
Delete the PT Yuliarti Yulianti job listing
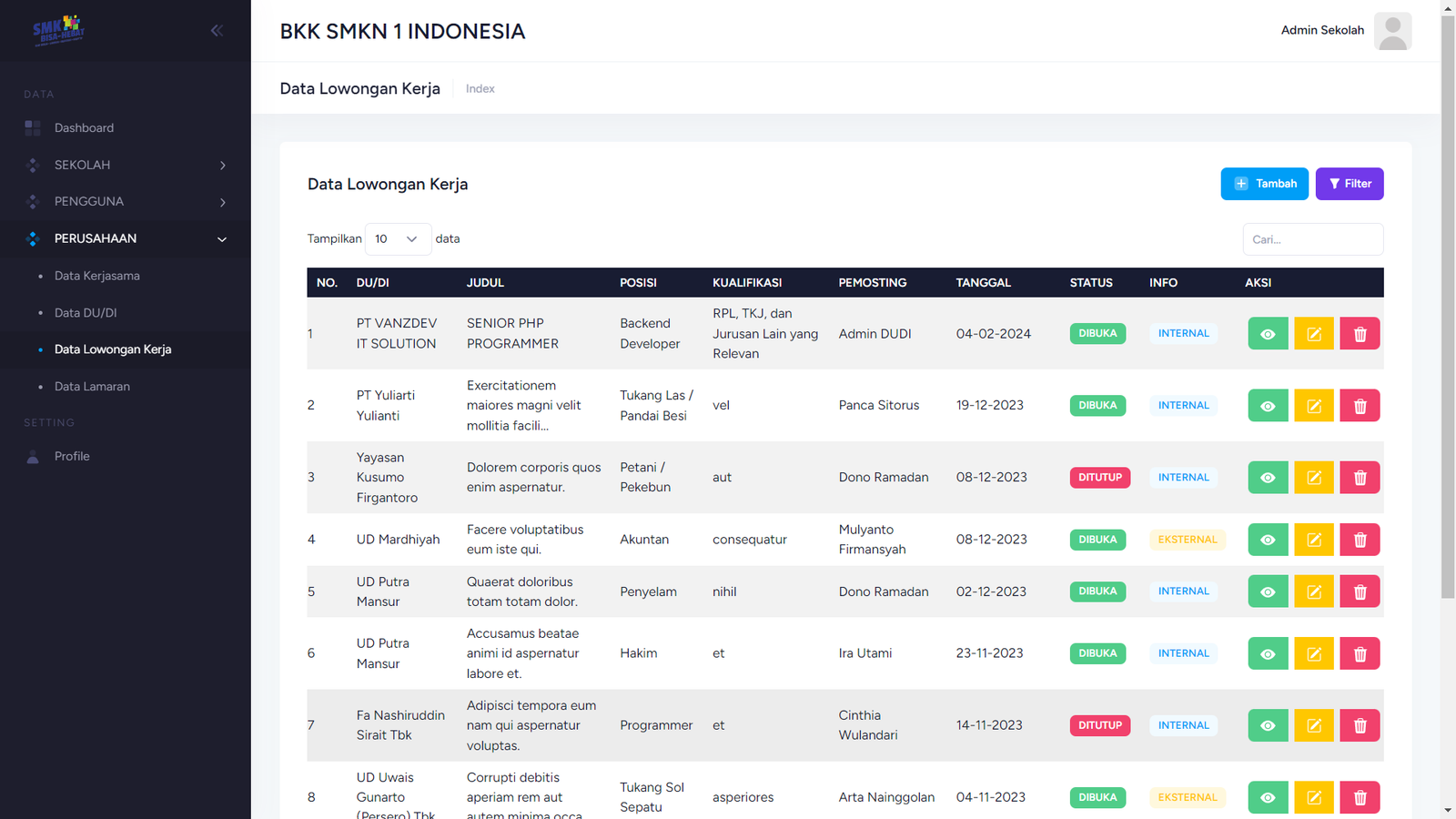coord(1360,406)
